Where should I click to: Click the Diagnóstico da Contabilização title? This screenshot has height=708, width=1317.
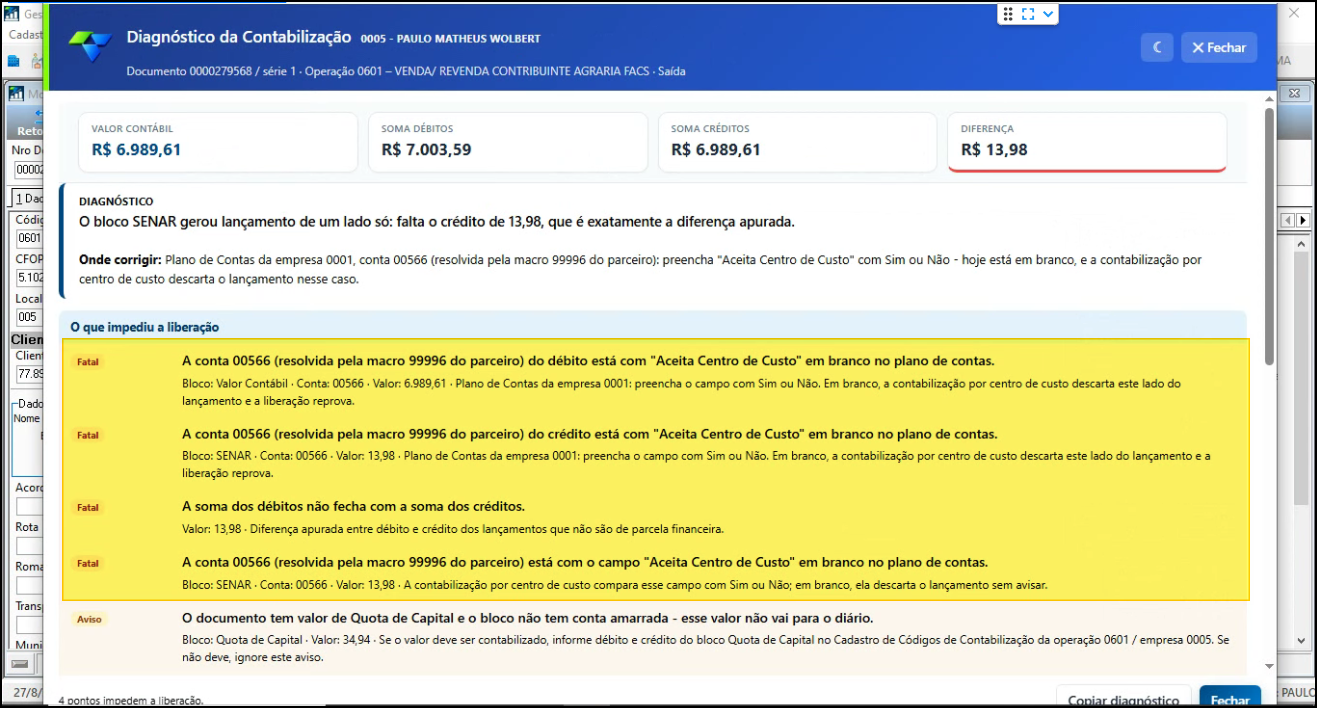coord(239,37)
